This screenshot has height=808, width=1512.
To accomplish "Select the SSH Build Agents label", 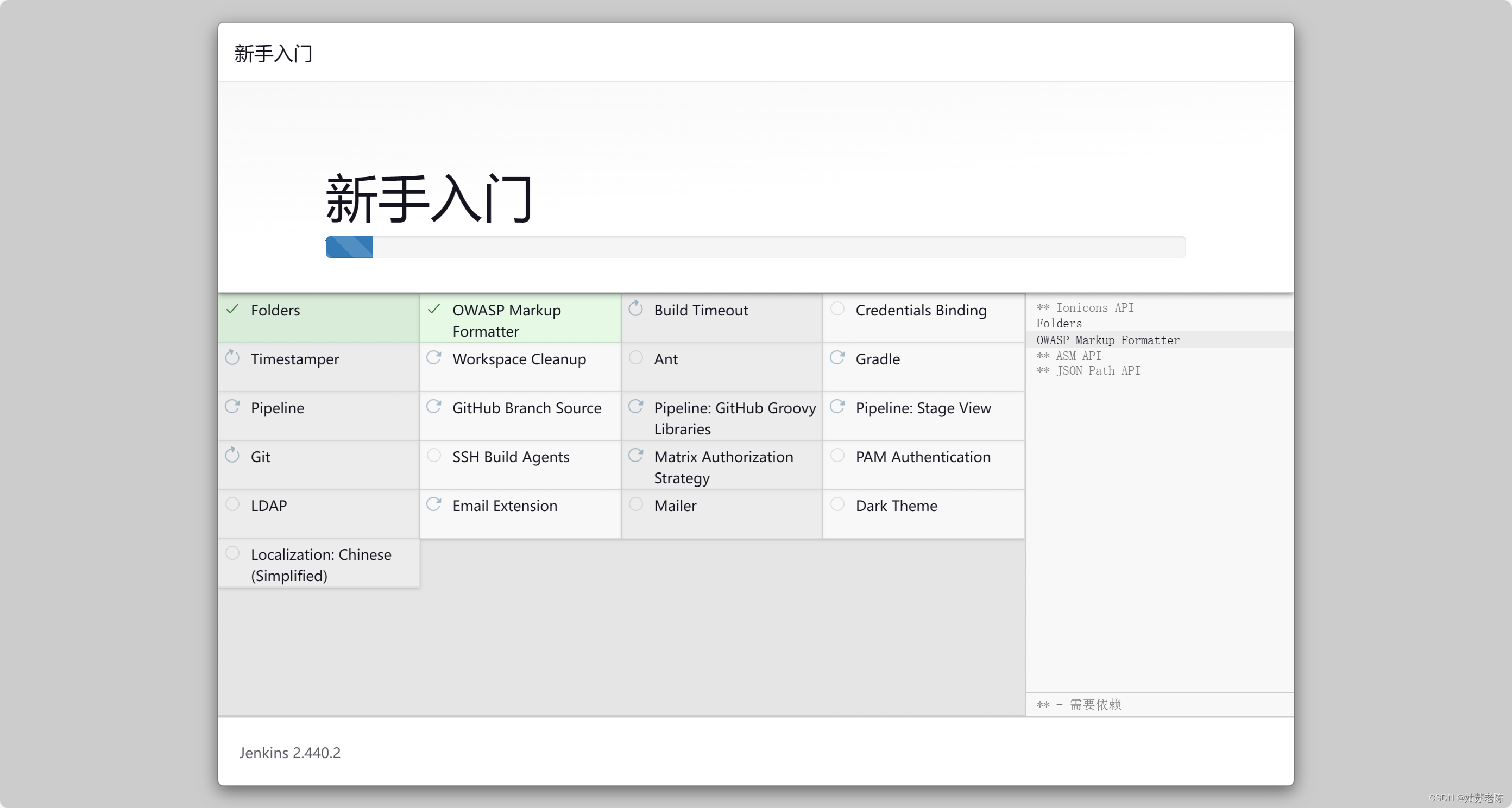I will pos(511,457).
